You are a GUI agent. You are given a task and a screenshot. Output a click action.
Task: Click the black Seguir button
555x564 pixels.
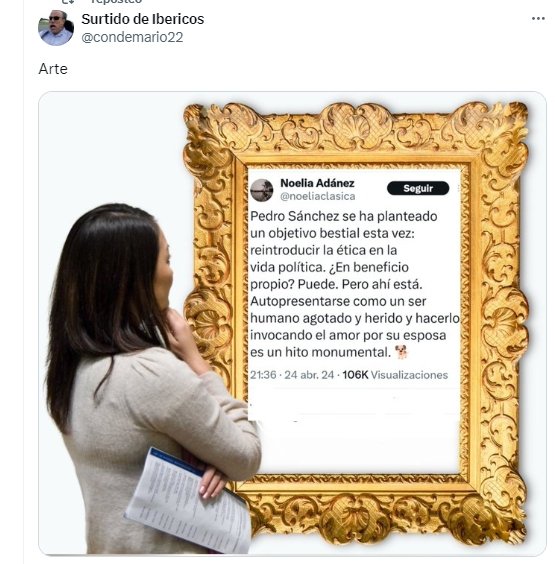pos(418,188)
